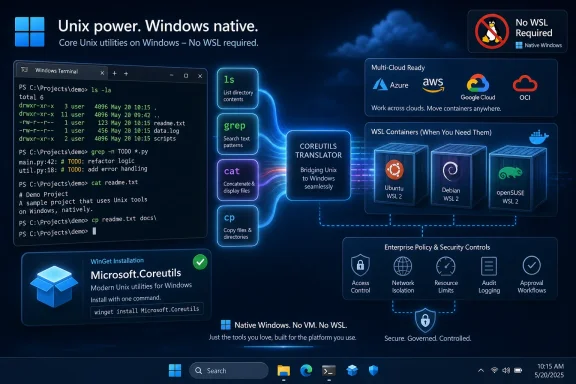
Task: Click the Docker whale icon
Action: tap(538, 138)
